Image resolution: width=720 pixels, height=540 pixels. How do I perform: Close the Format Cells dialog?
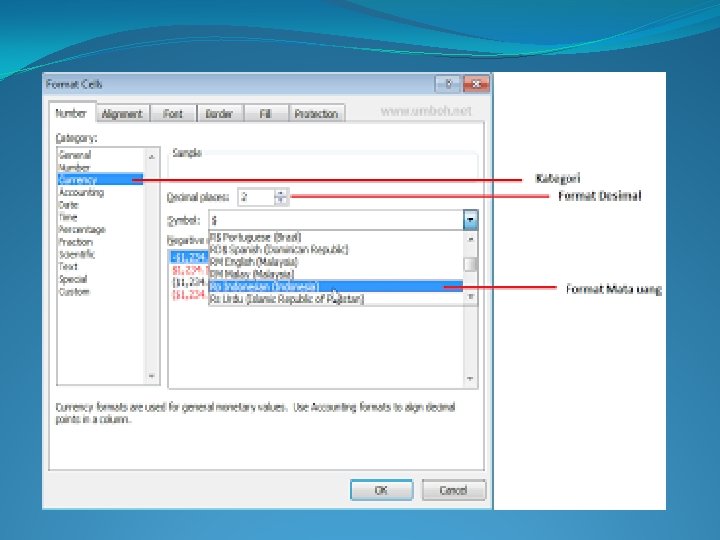[x=477, y=84]
